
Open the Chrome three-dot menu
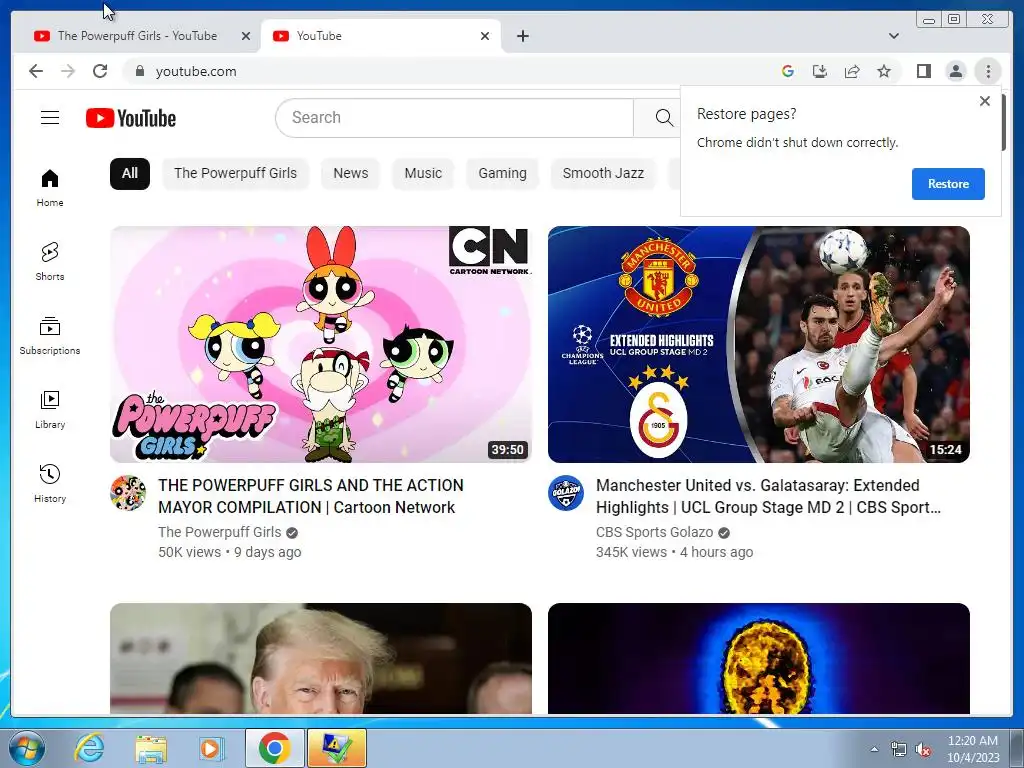pos(988,71)
